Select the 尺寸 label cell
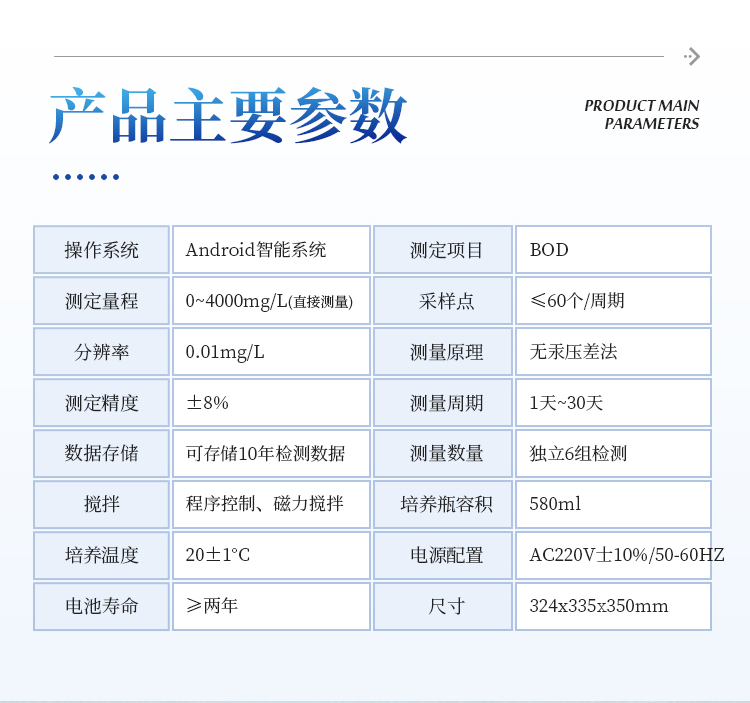The height and width of the screenshot is (703, 750). coord(443,606)
